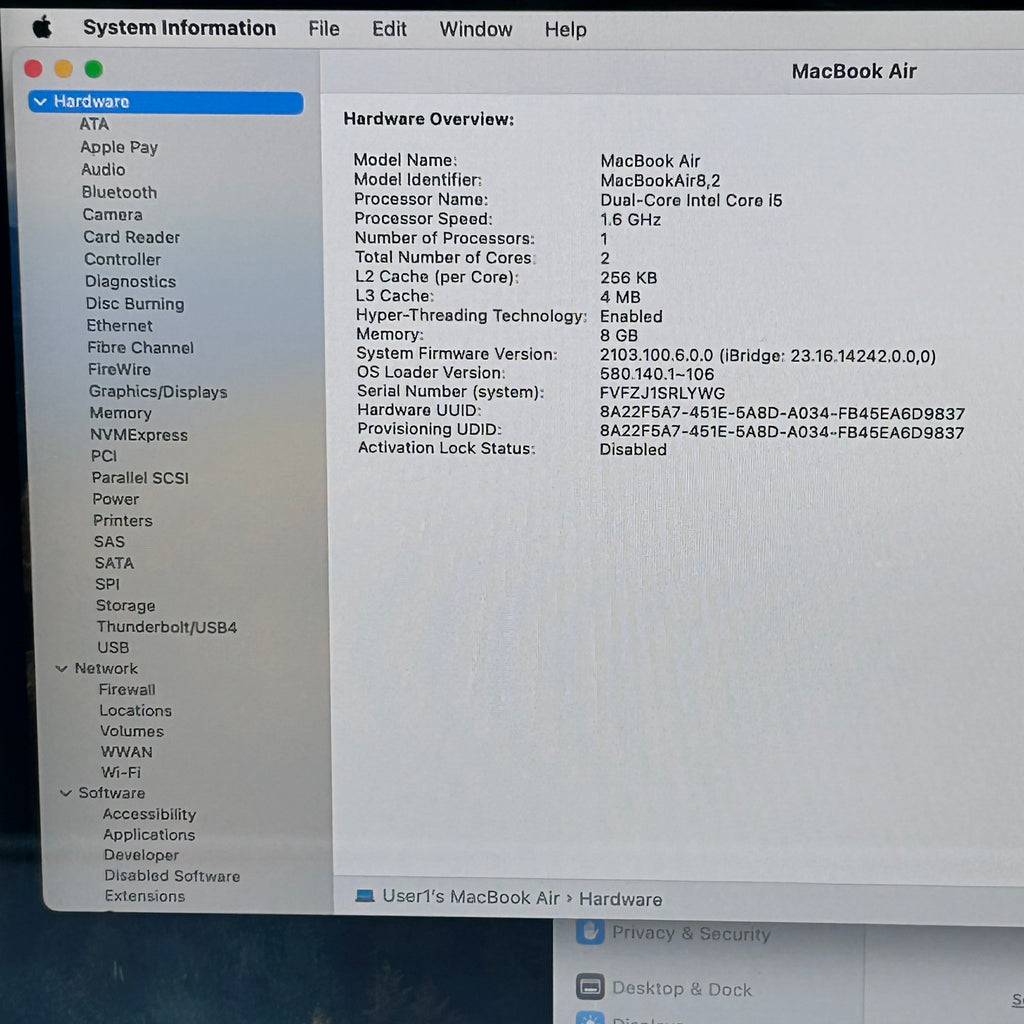Select FireWire in the sidebar
This screenshot has height=1024, width=1024.
[120, 370]
